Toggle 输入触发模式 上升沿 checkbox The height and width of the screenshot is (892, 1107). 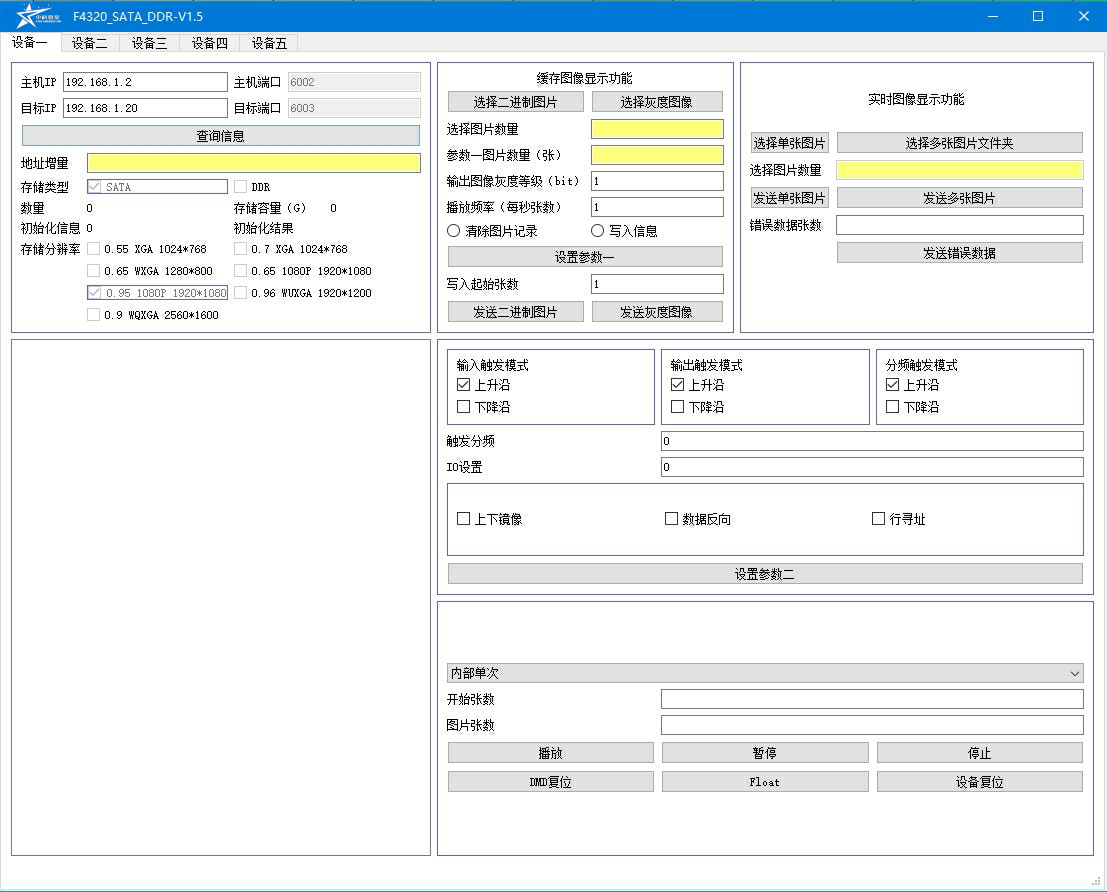[x=463, y=384]
